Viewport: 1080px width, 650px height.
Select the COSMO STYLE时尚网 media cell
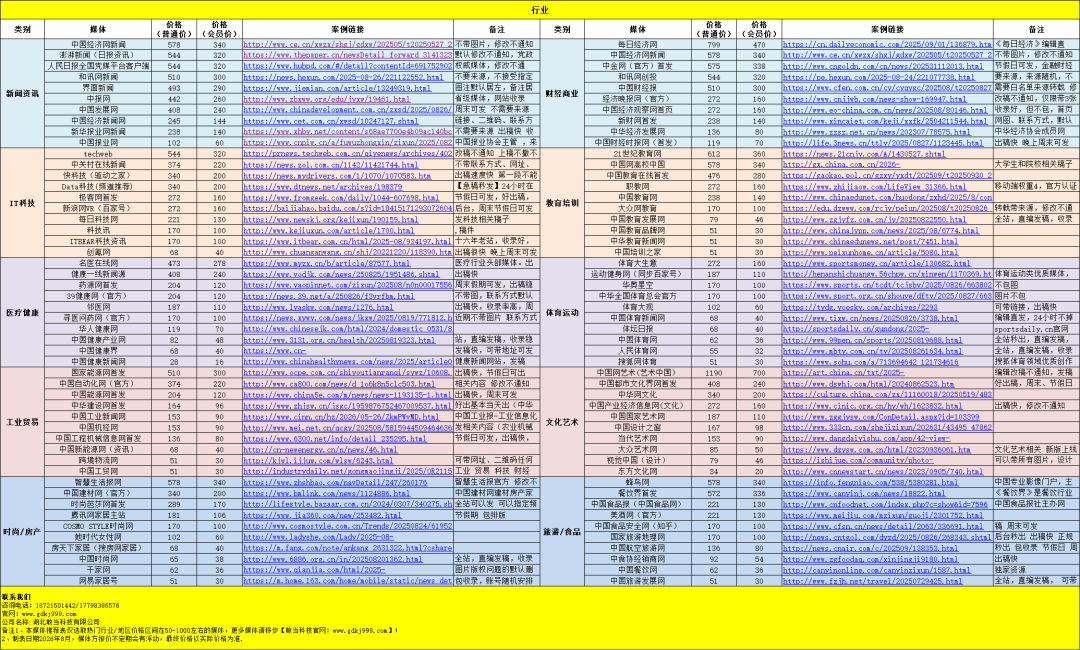(98, 526)
